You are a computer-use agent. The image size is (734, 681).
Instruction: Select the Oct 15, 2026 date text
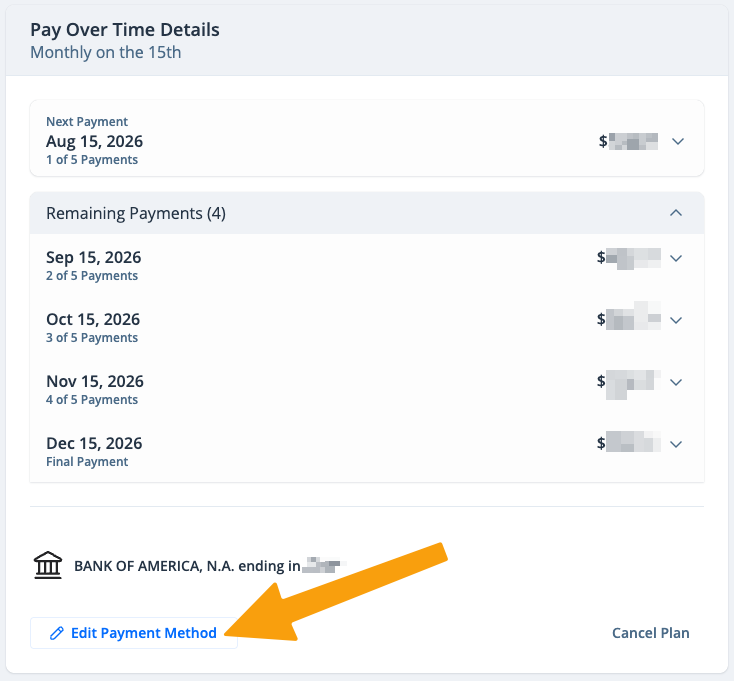[x=93, y=320]
